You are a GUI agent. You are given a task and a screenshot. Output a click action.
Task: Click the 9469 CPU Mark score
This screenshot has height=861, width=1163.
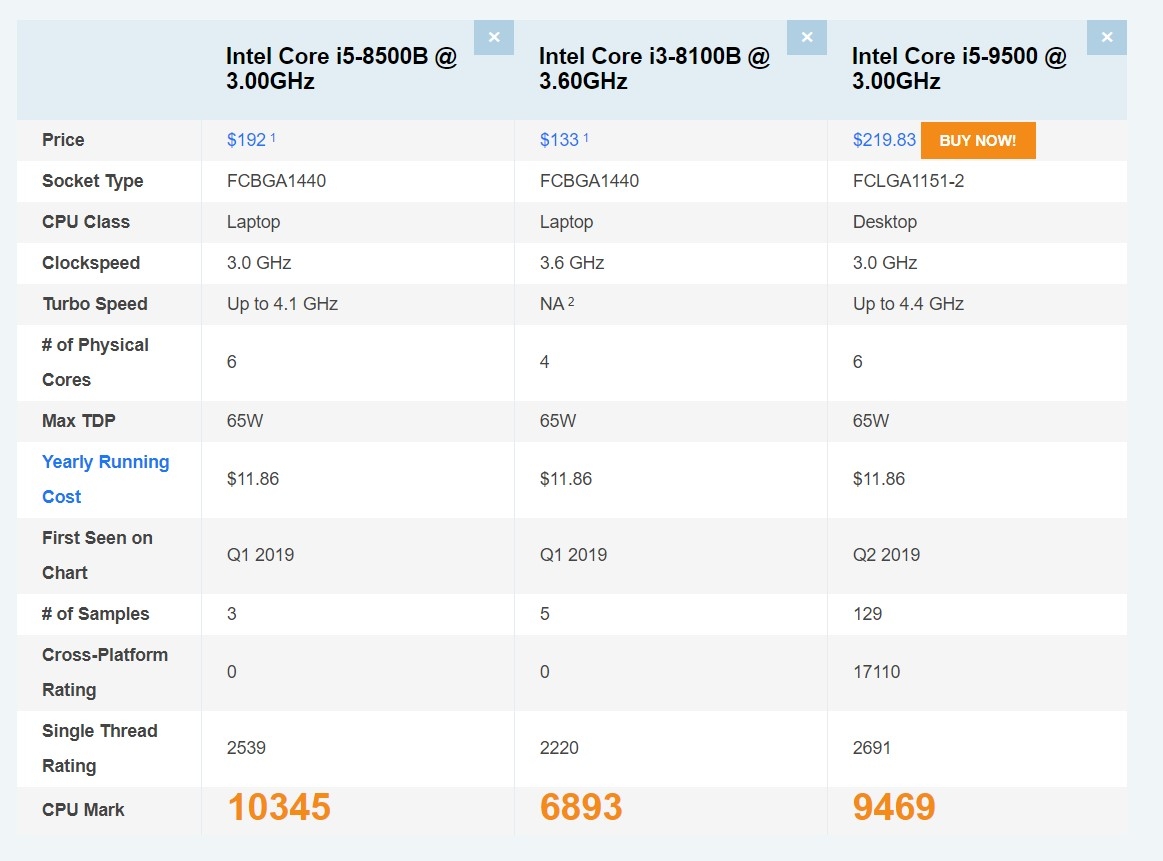(894, 807)
